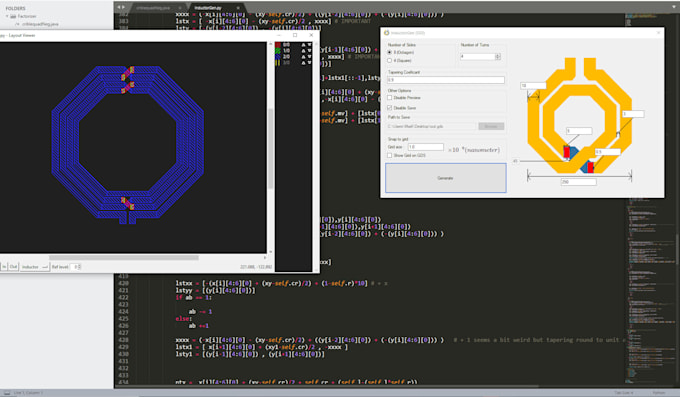This screenshot has width=680, height=397.
Task: Click the up arrow of layer 3/0
Action: (x=304, y=63)
